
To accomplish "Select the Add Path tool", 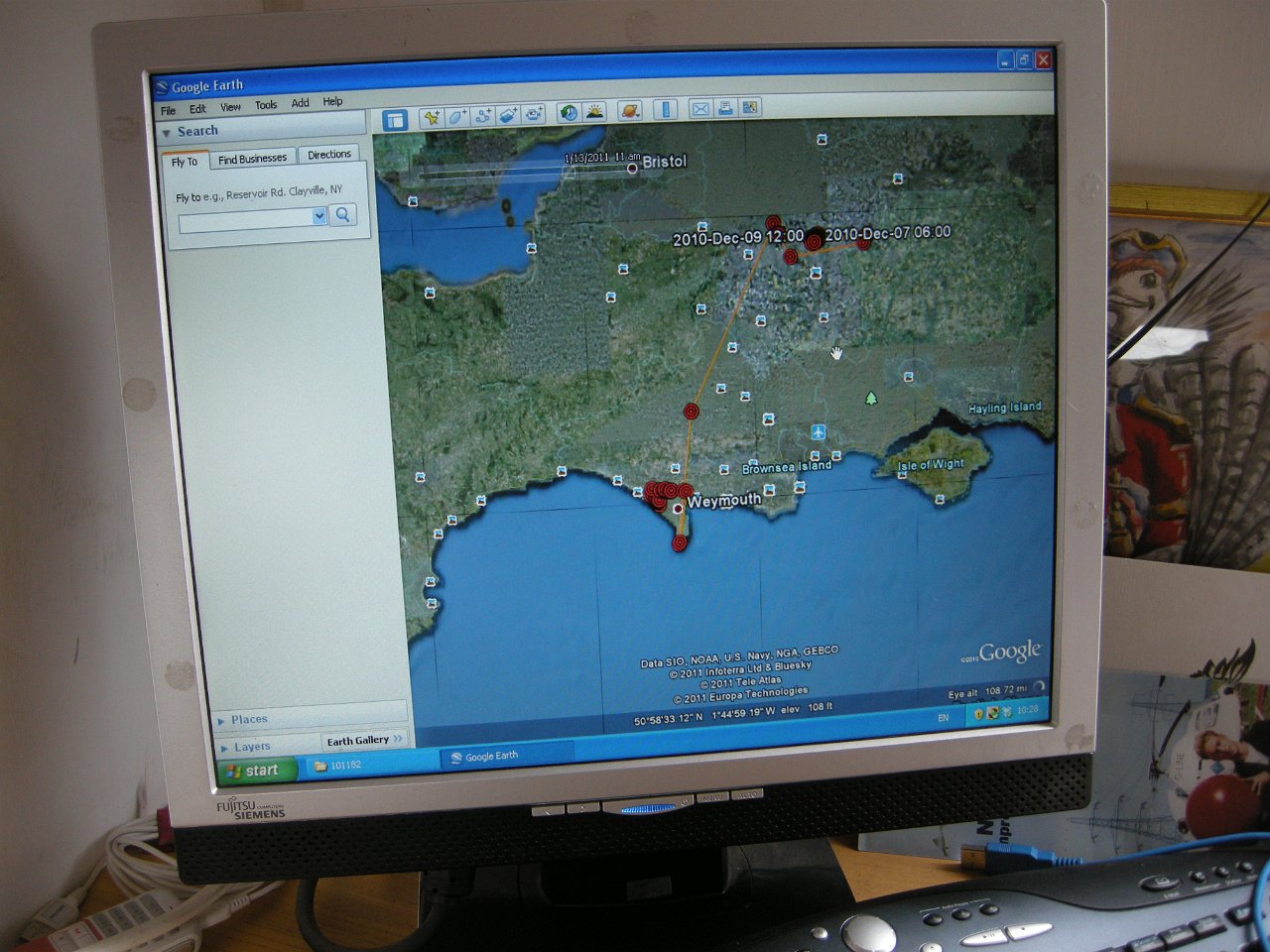I will [x=483, y=115].
